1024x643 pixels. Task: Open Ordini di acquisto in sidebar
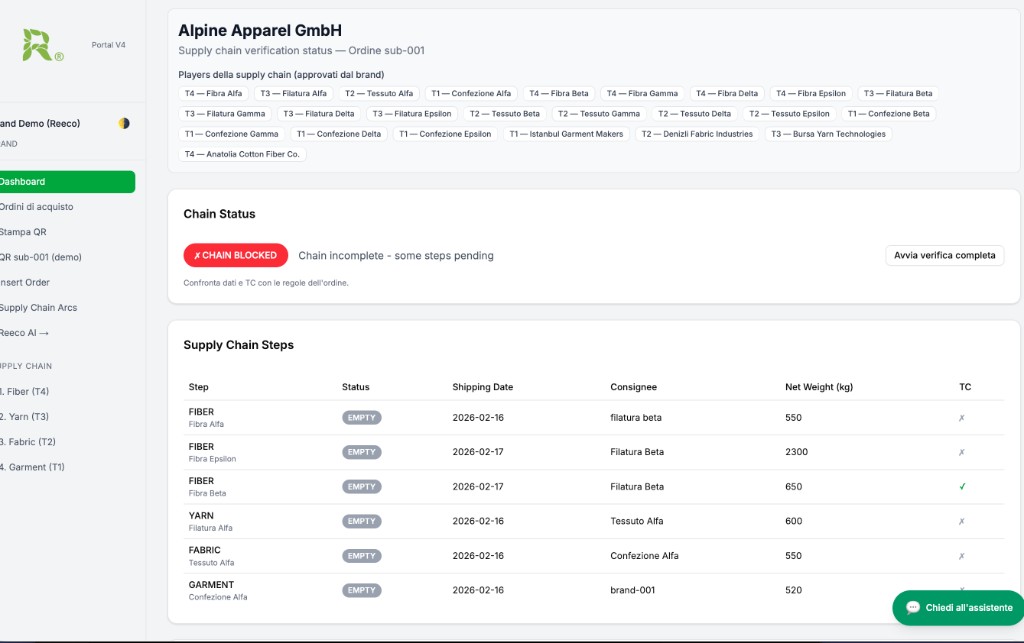[x=37, y=207]
